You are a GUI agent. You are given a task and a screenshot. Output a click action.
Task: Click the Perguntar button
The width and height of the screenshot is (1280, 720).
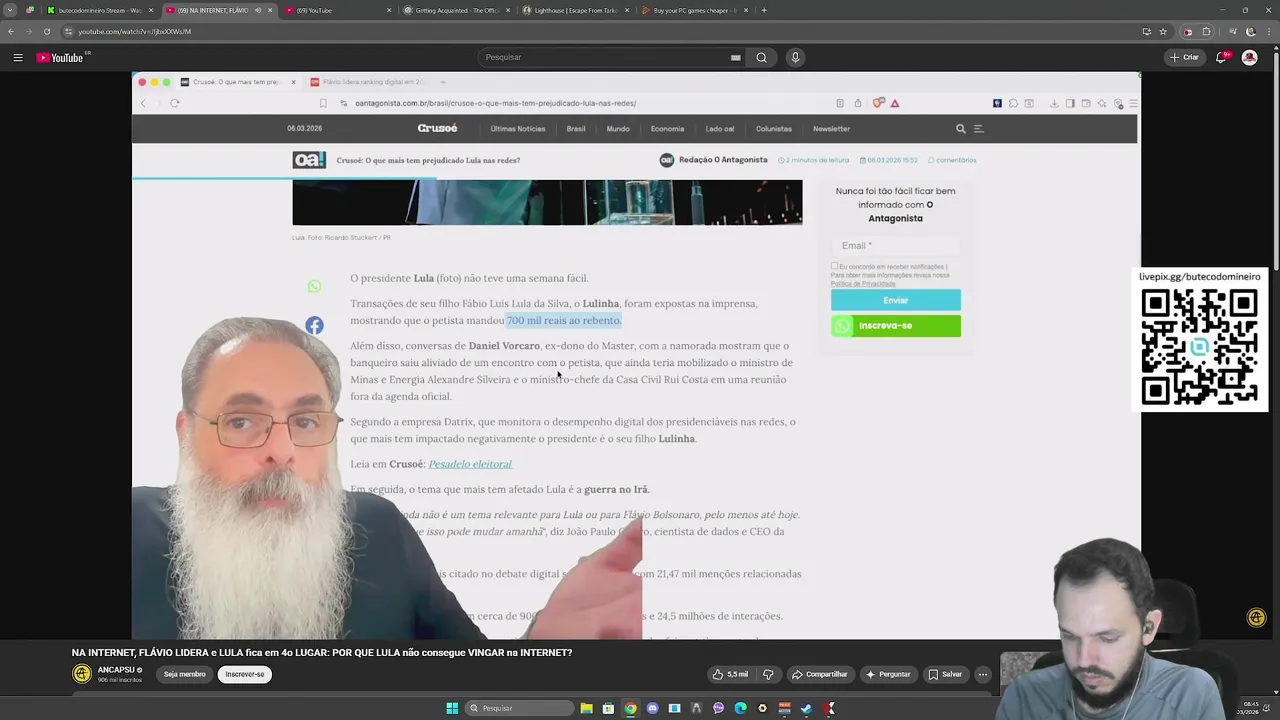point(887,674)
